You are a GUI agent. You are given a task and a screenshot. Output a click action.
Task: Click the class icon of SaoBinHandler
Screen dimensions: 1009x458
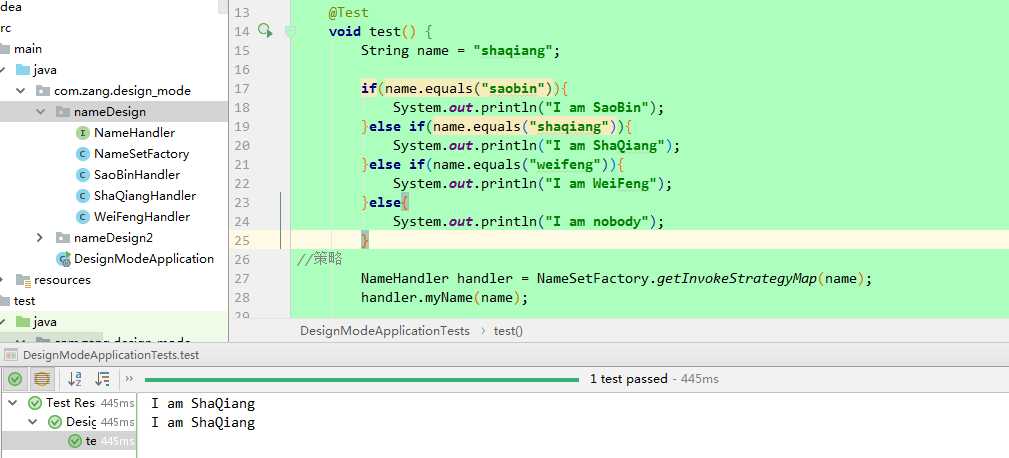pyautogui.click(x=82, y=175)
